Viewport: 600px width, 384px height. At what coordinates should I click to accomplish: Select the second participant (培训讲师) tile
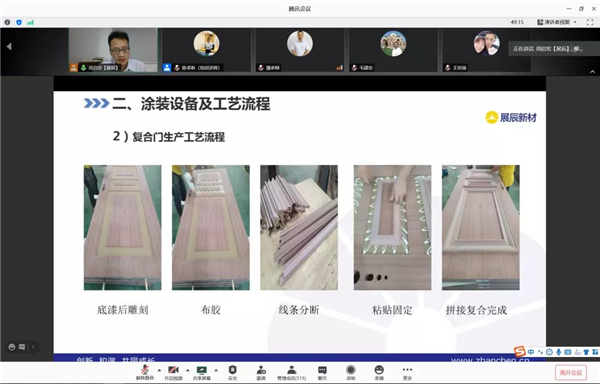(206, 50)
